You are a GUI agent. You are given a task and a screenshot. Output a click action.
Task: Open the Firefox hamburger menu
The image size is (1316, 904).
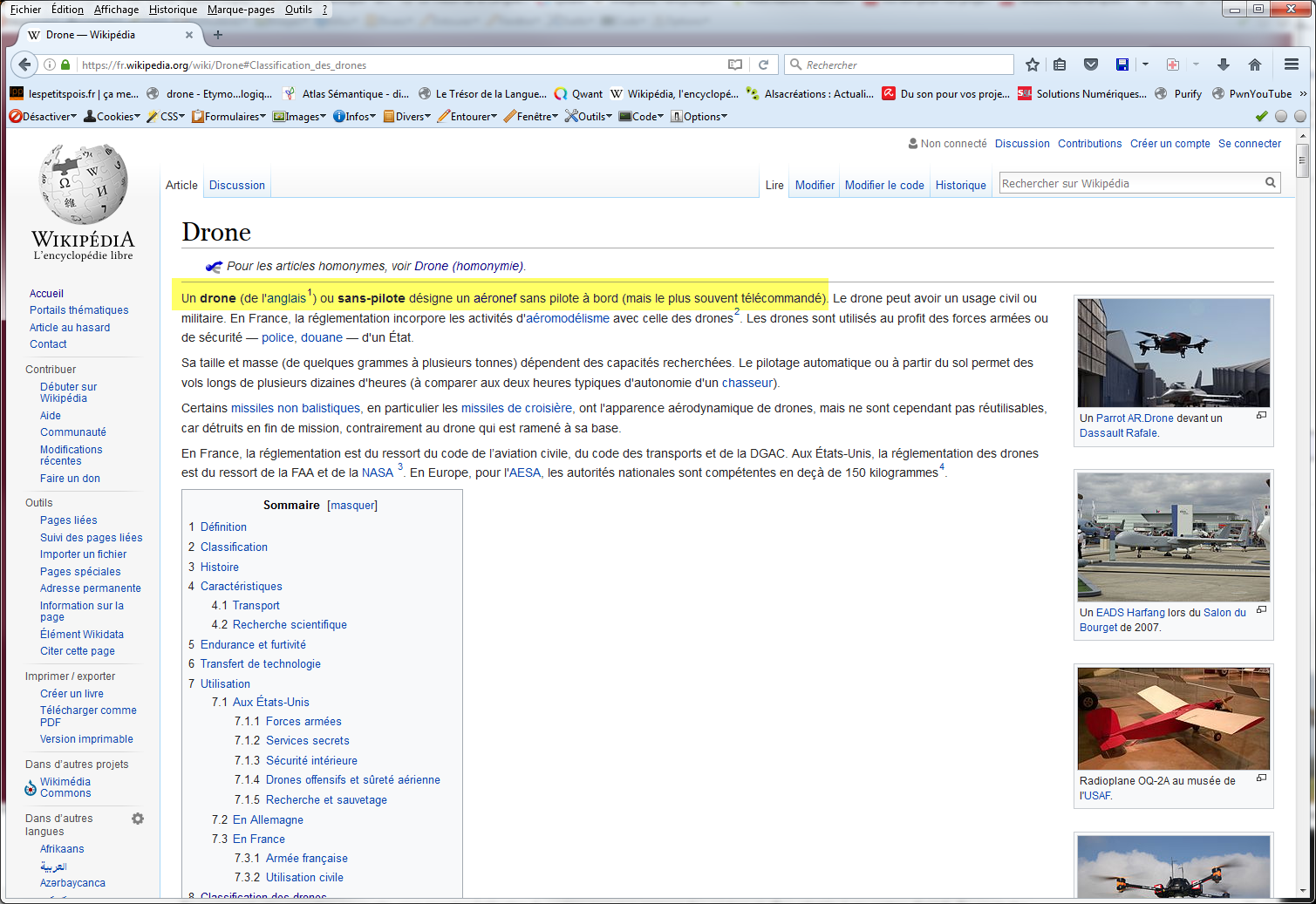[1292, 65]
